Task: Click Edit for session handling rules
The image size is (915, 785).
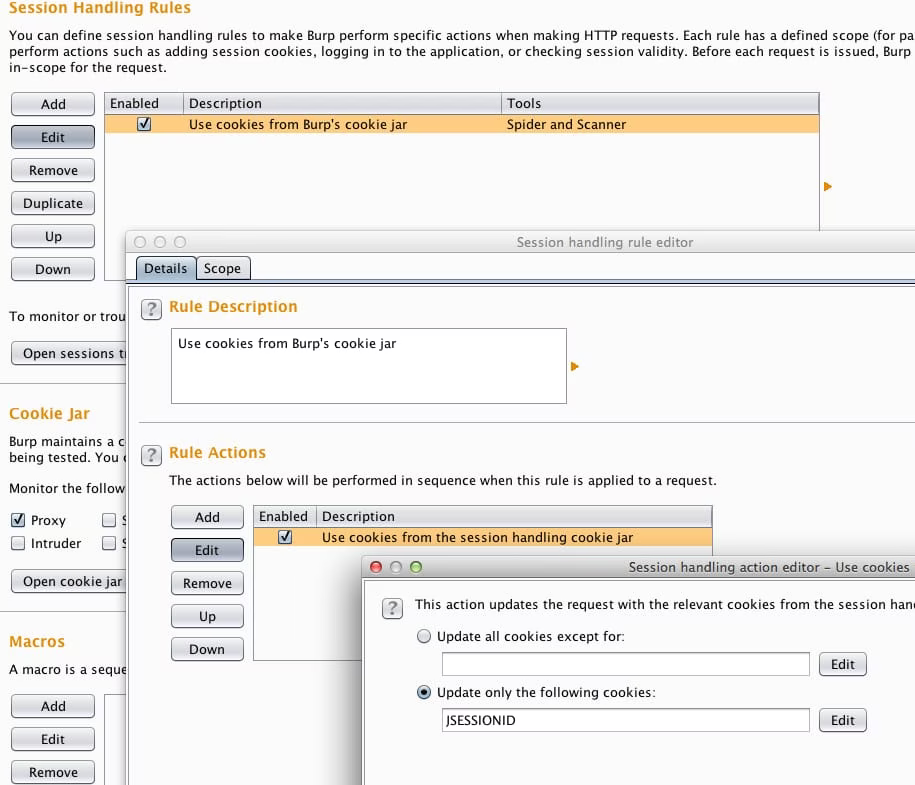Action: [x=53, y=137]
